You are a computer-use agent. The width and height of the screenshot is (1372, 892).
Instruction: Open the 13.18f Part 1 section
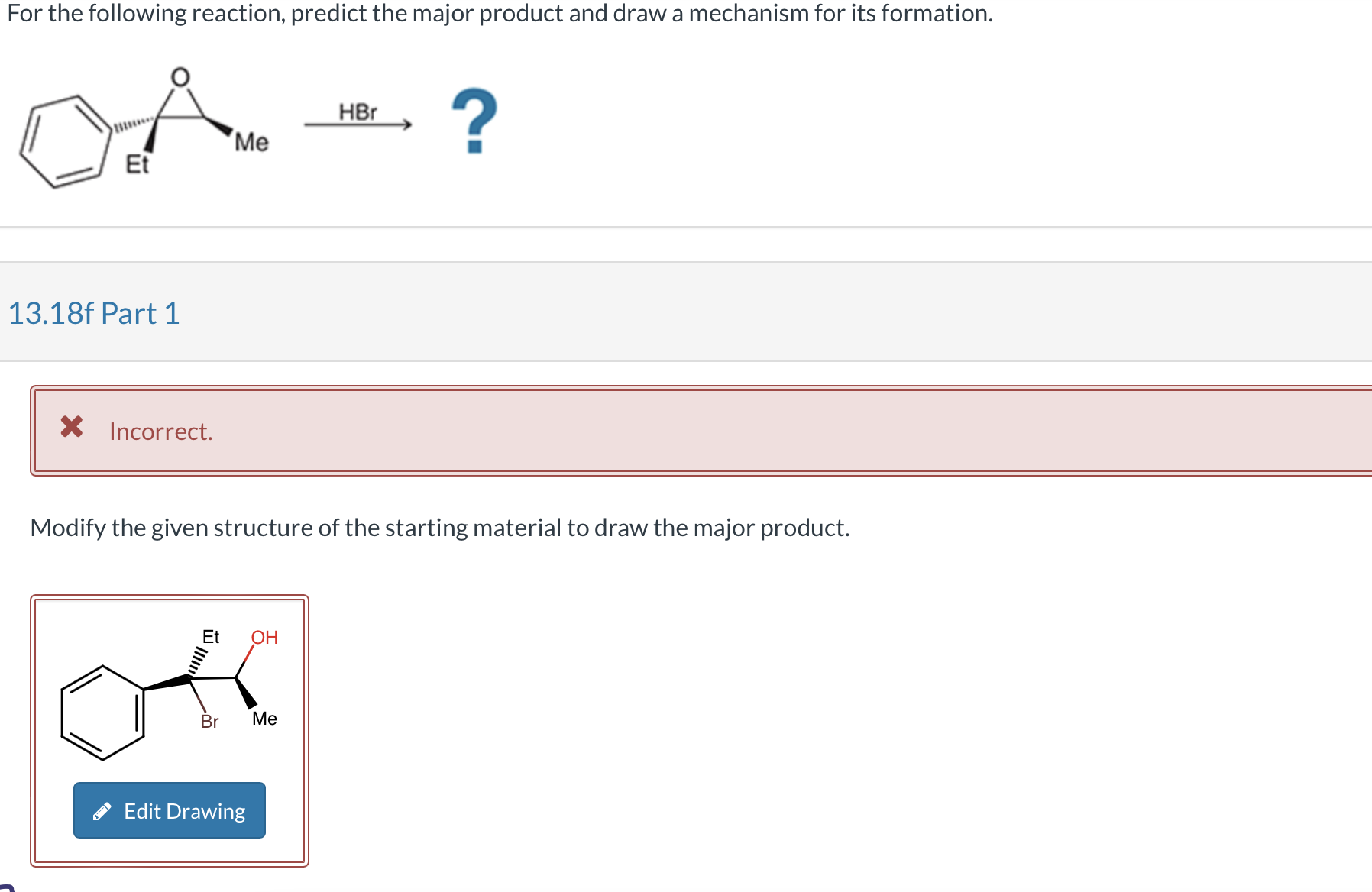94,312
